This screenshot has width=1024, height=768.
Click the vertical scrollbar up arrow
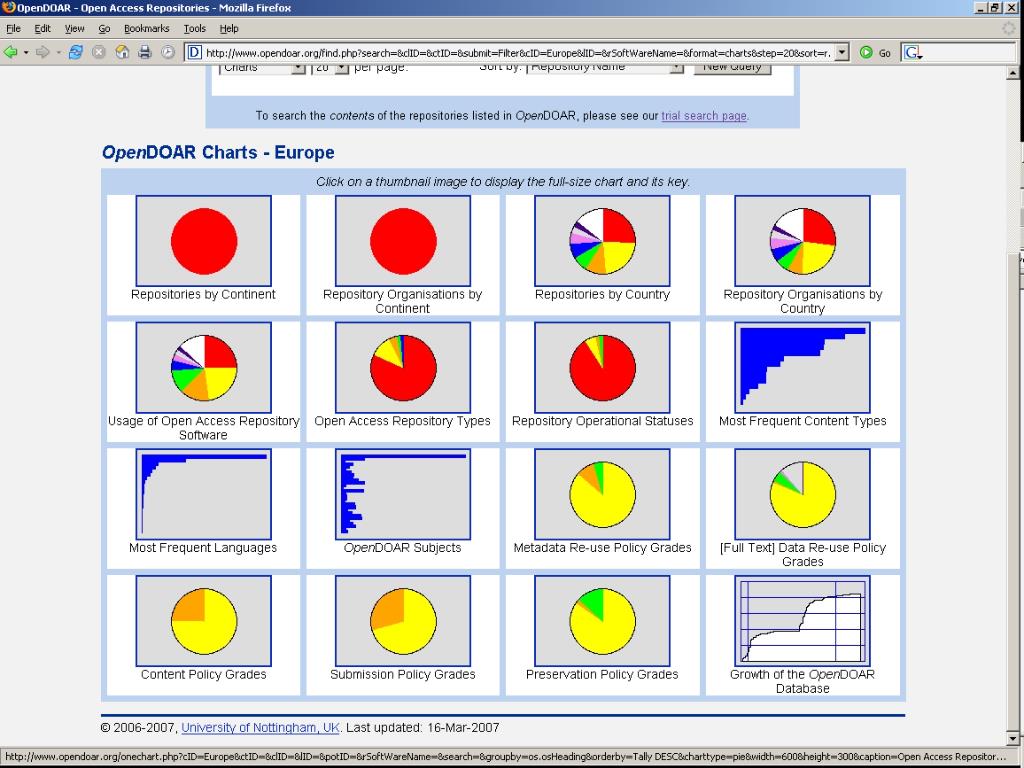point(1012,74)
